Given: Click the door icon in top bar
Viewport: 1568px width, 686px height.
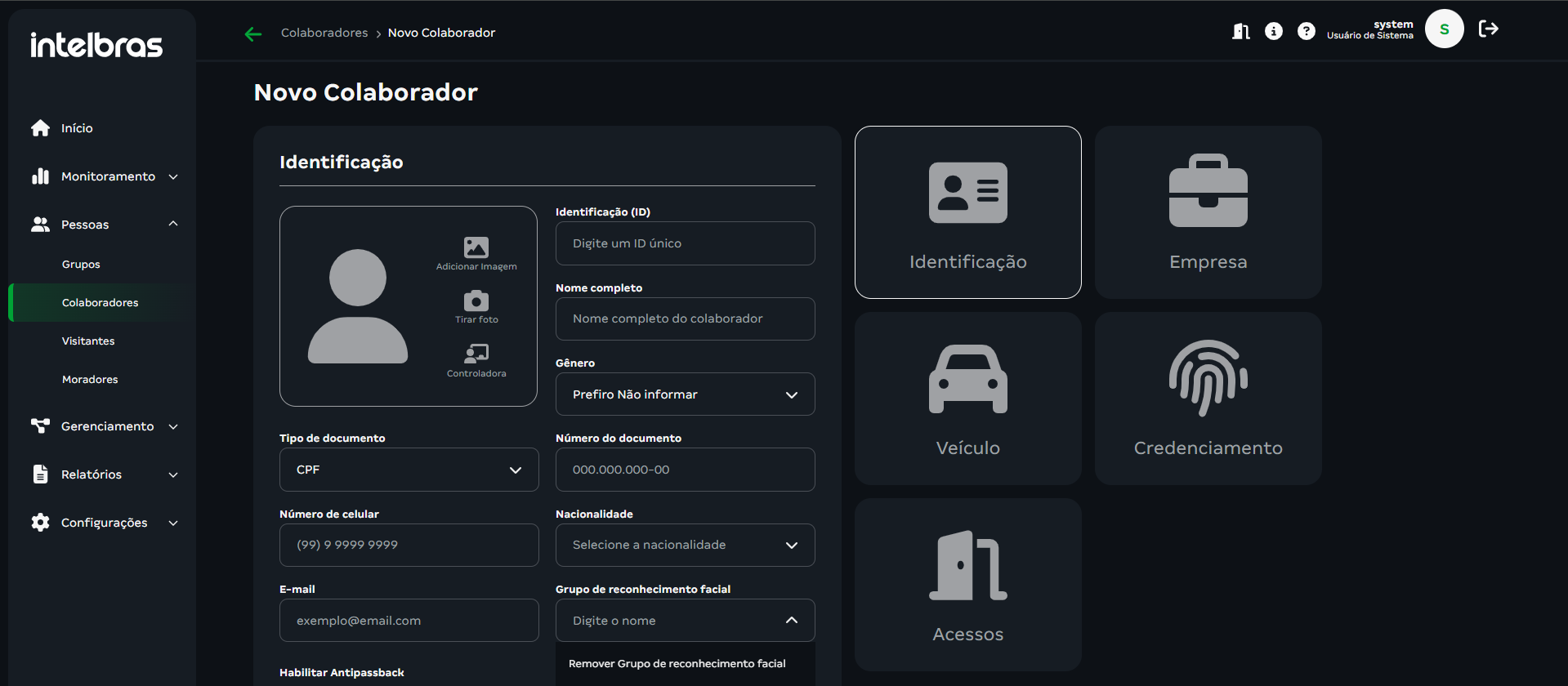Looking at the screenshot, I should pyautogui.click(x=1240, y=31).
